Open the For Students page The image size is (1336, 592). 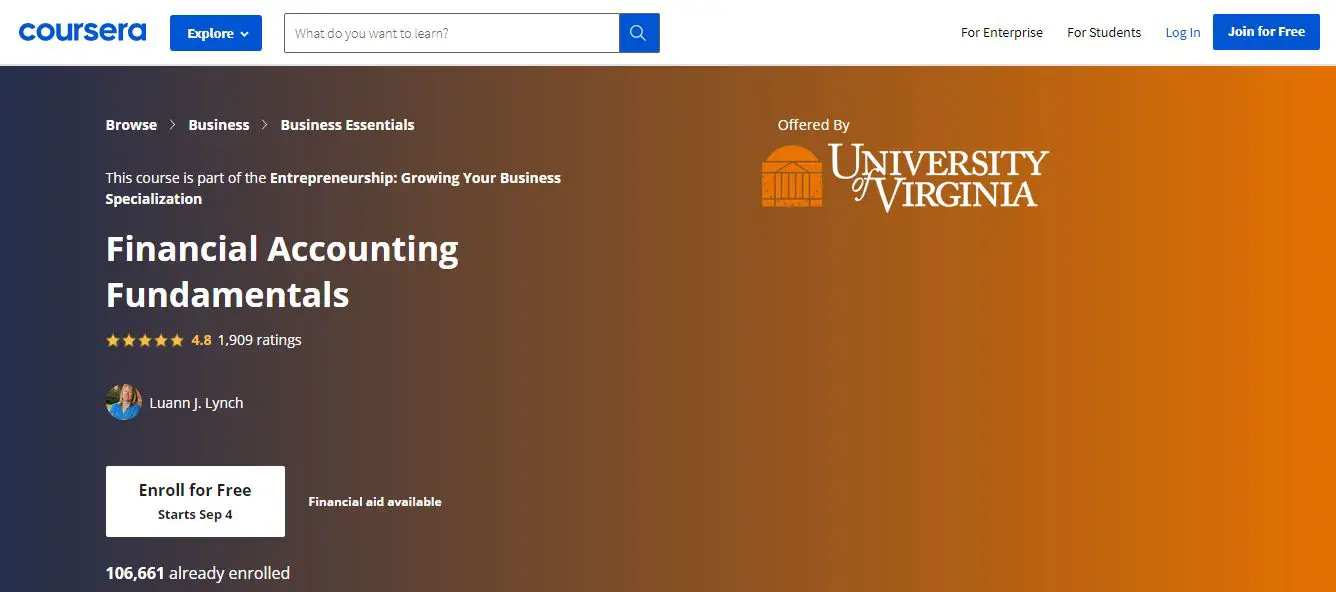click(1103, 32)
